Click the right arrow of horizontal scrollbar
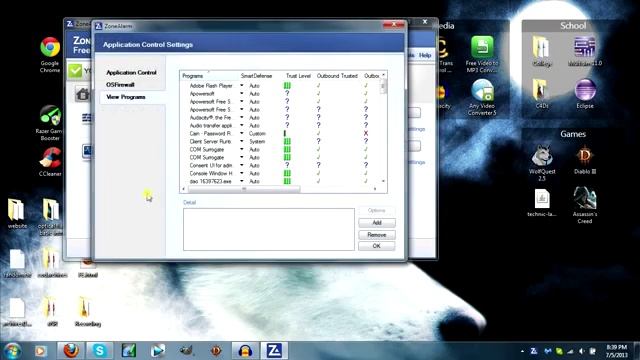 point(375,189)
